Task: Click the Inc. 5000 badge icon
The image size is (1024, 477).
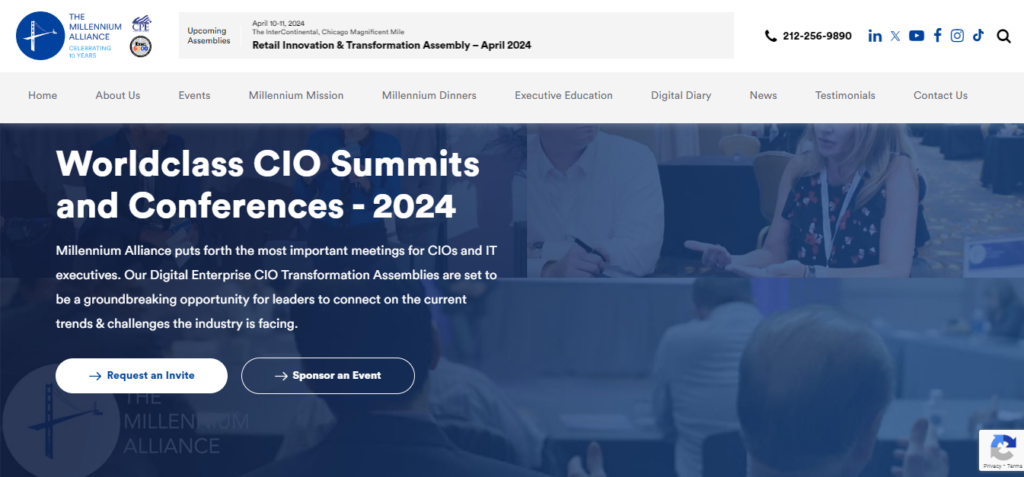Action: point(140,46)
